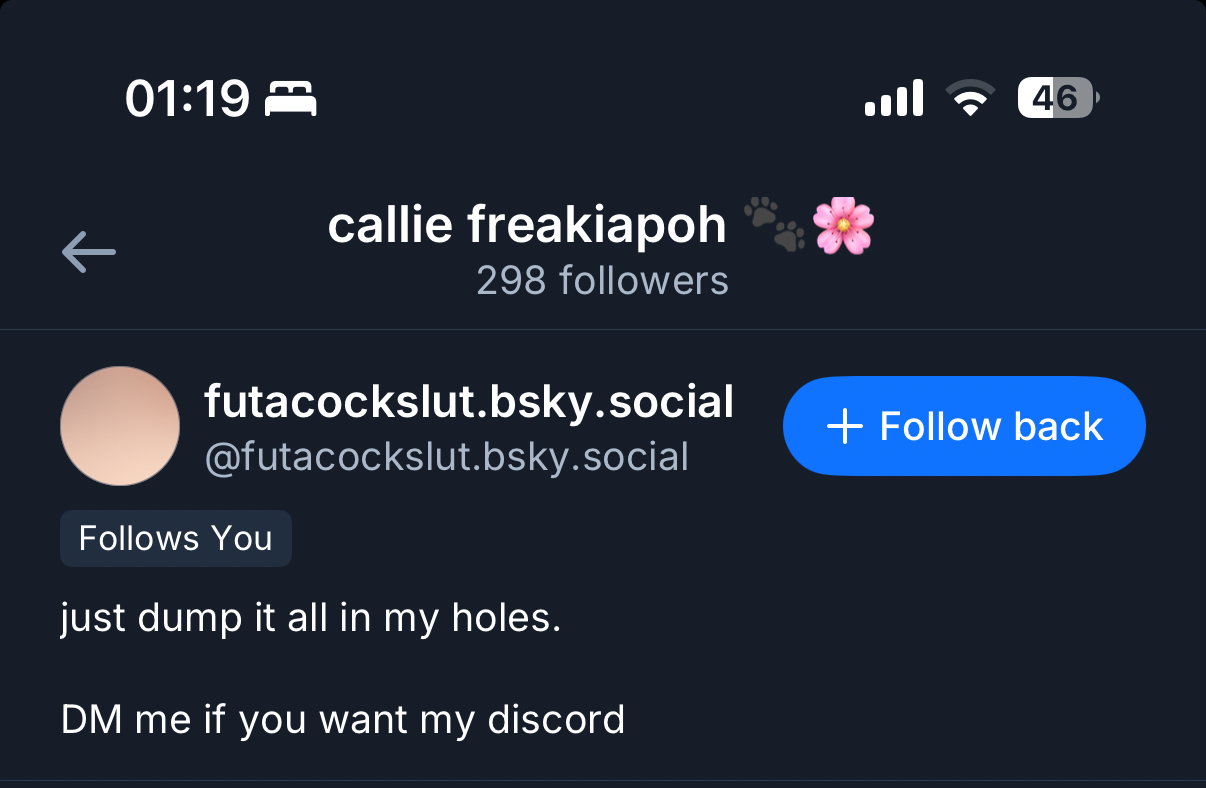
Task: Click the Wi-Fi status icon
Action: coord(969,99)
